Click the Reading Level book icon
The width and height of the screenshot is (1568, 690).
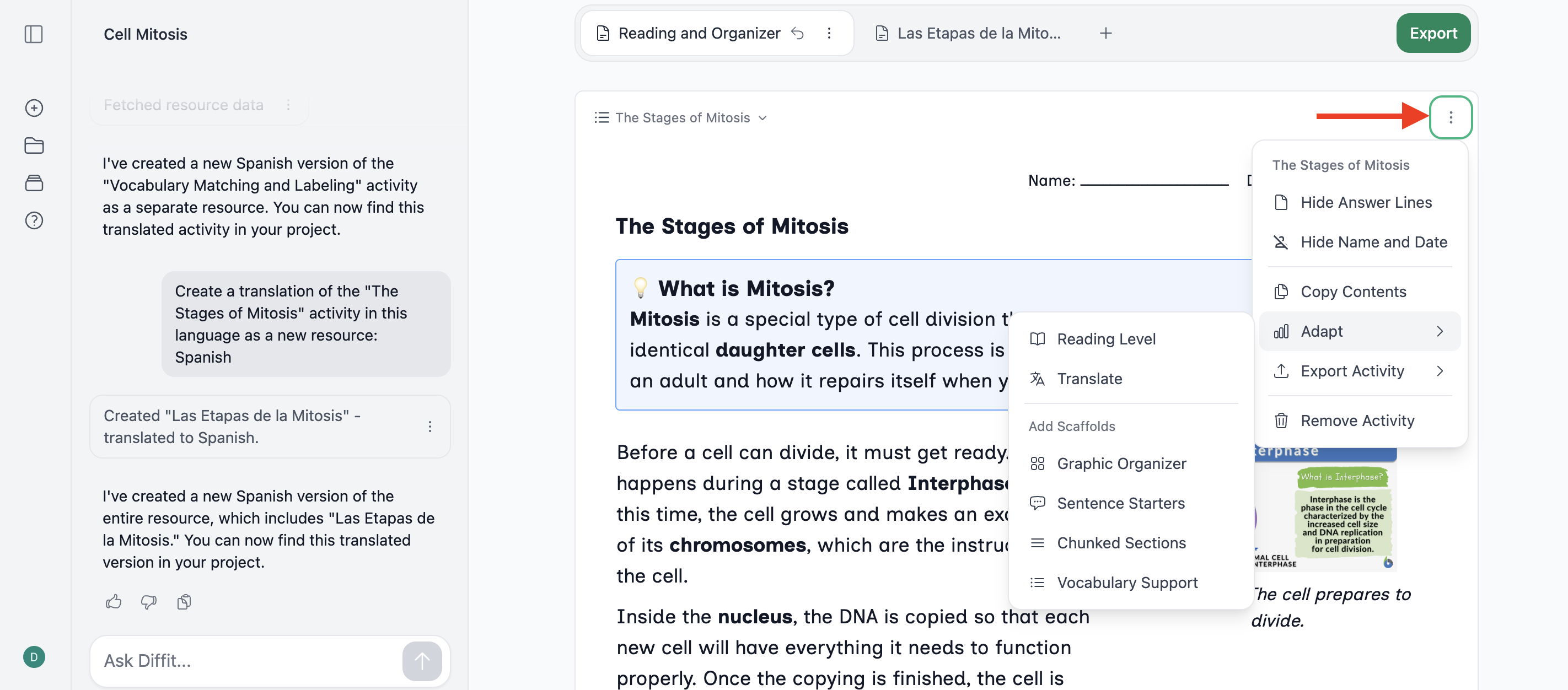pos(1037,339)
